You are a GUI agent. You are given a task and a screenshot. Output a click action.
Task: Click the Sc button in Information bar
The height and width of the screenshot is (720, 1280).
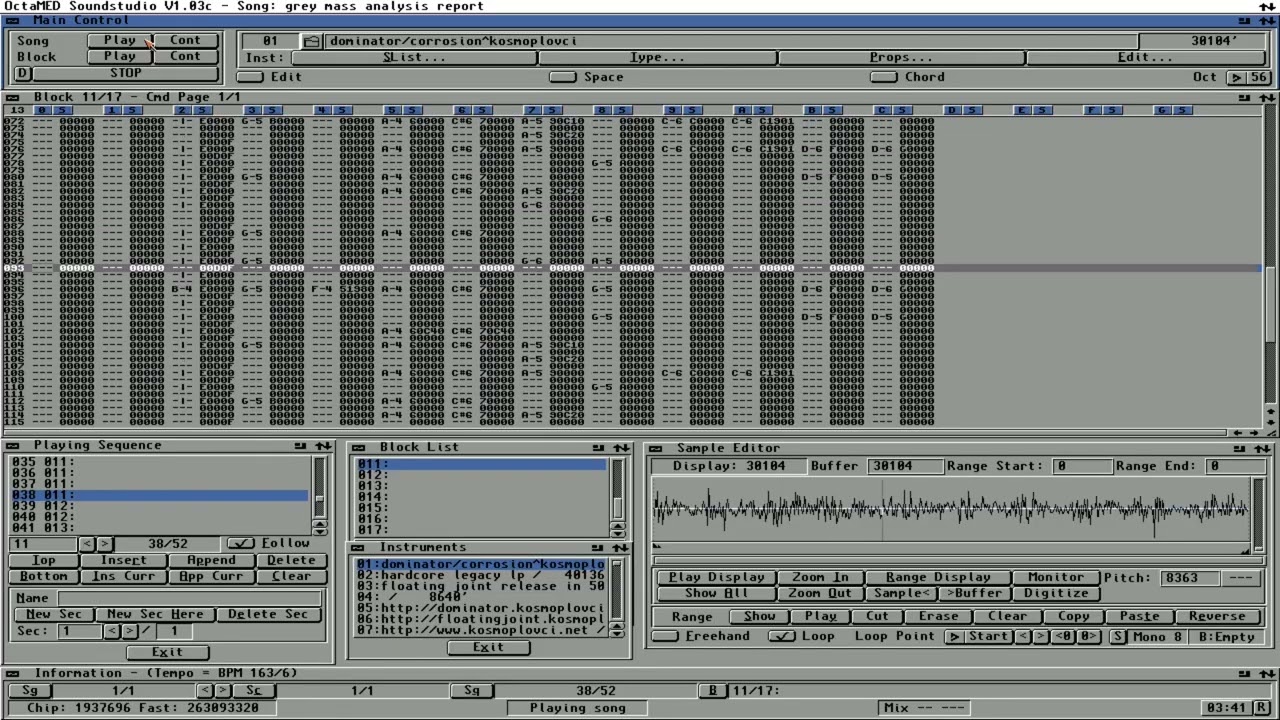tap(253, 691)
